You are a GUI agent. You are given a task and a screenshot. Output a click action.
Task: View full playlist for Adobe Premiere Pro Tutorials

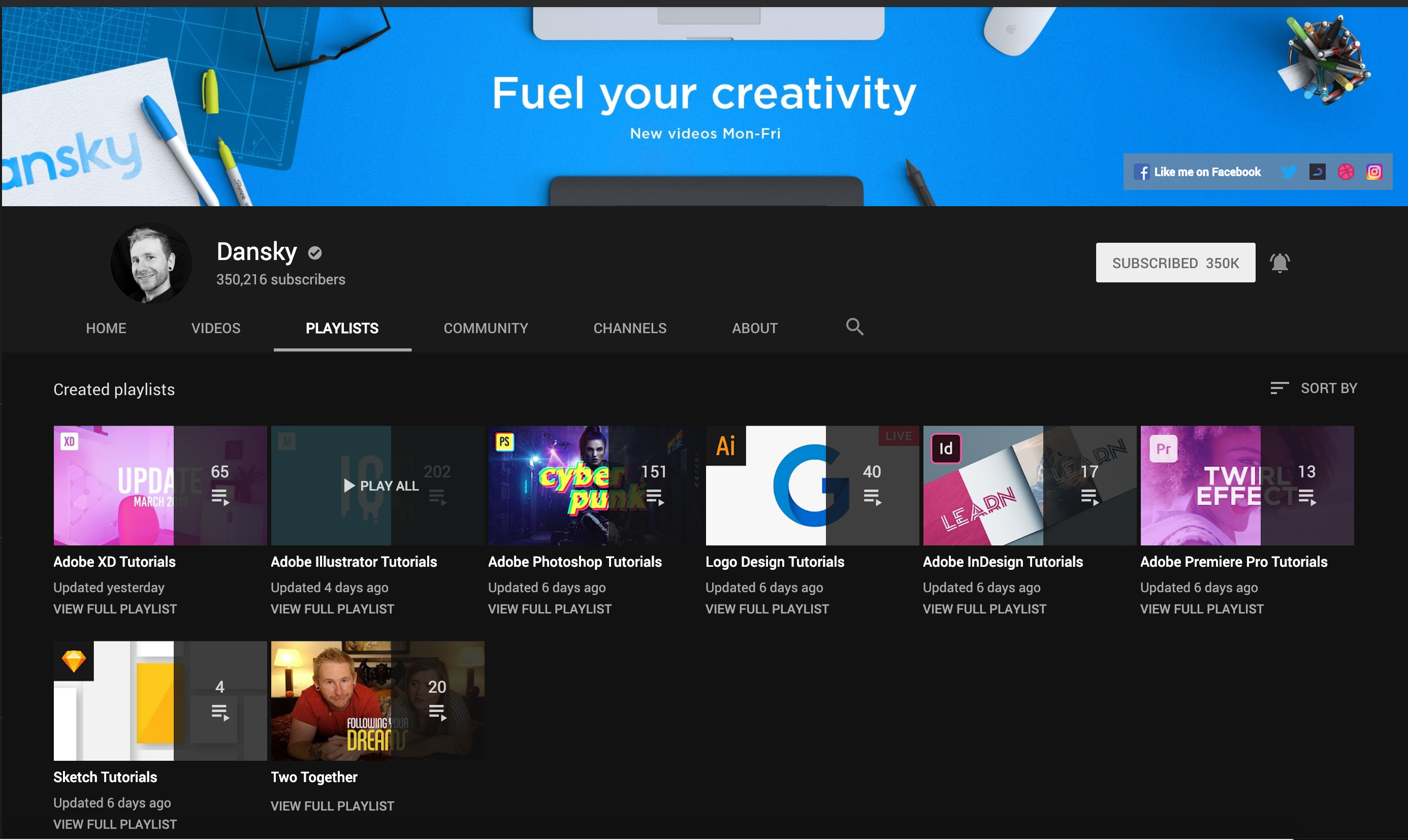coord(1202,609)
